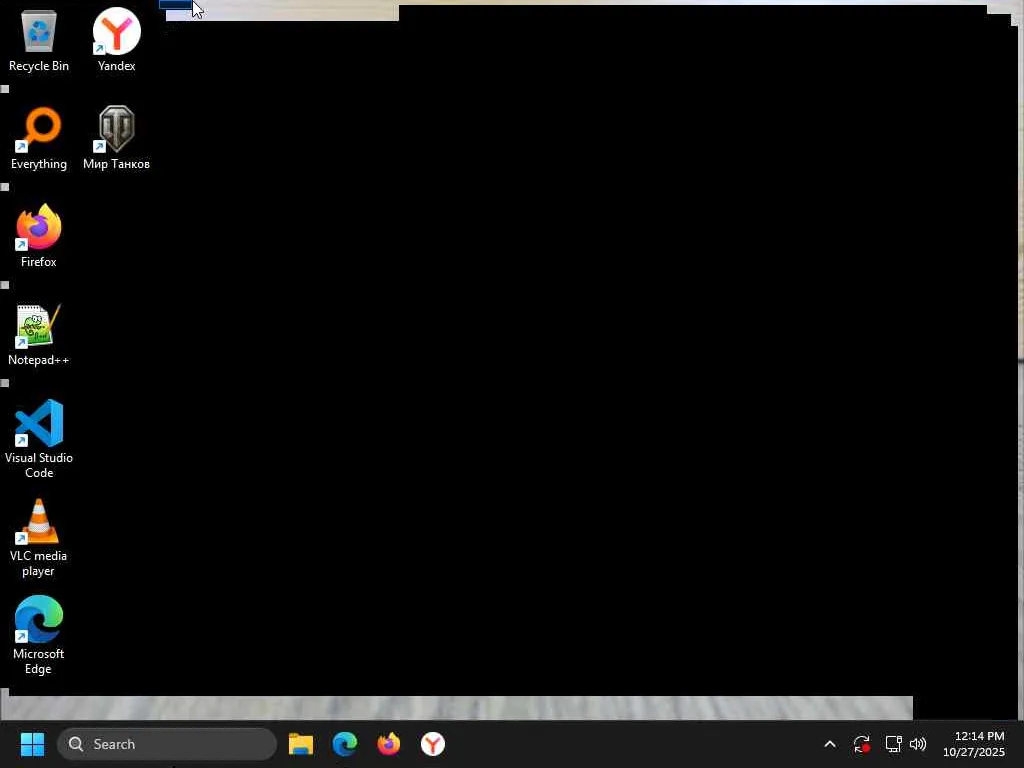The width and height of the screenshot is (1024, 768).
Task: Show hidden system tray icons
Action: [x=830, y=744]
